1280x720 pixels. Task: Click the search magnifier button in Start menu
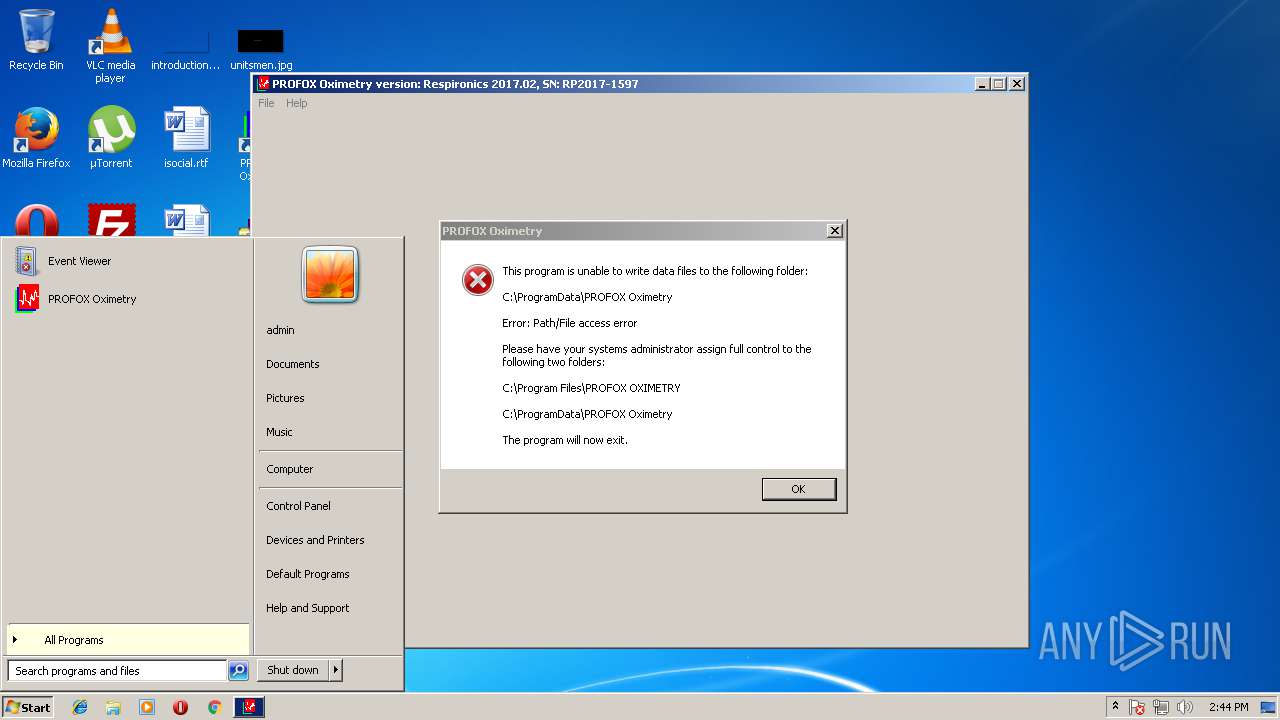click(x=238, y=671)
